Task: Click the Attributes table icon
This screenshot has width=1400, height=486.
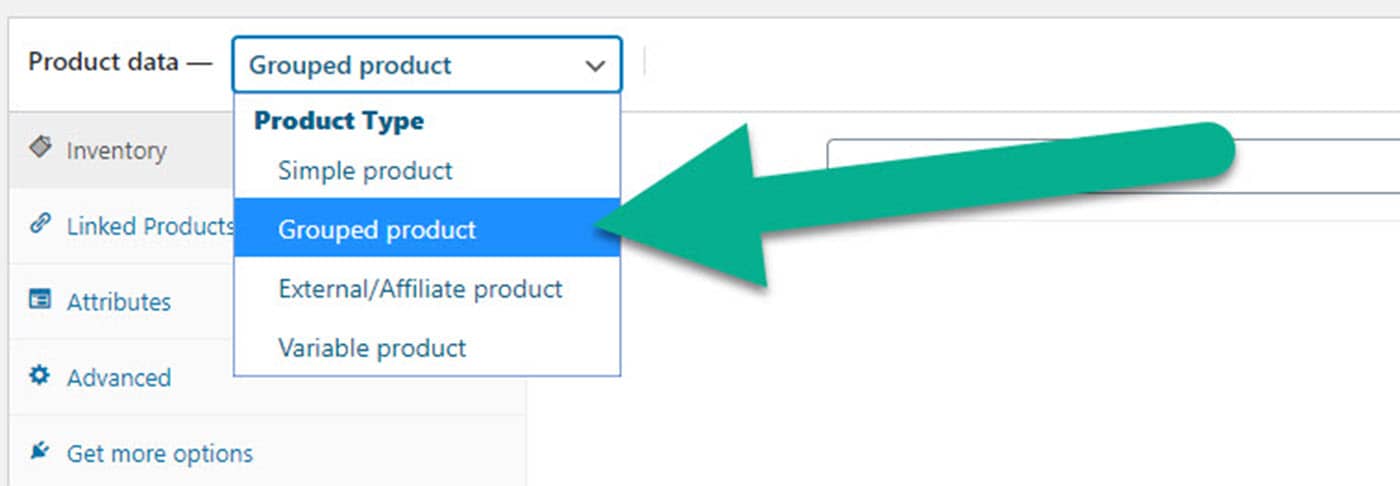Action: point(40,299)
